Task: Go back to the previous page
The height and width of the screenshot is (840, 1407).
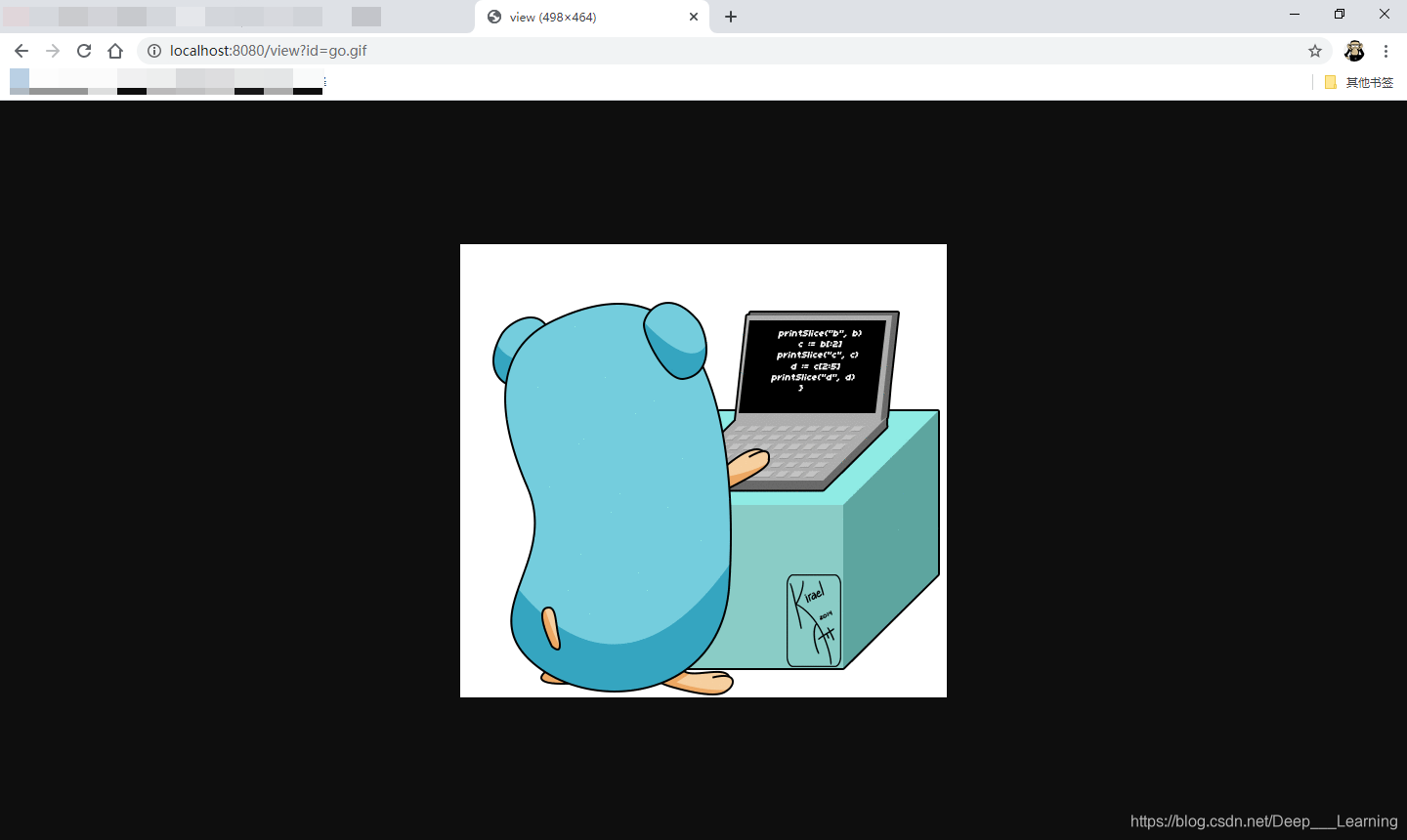Action: point(21,51)
